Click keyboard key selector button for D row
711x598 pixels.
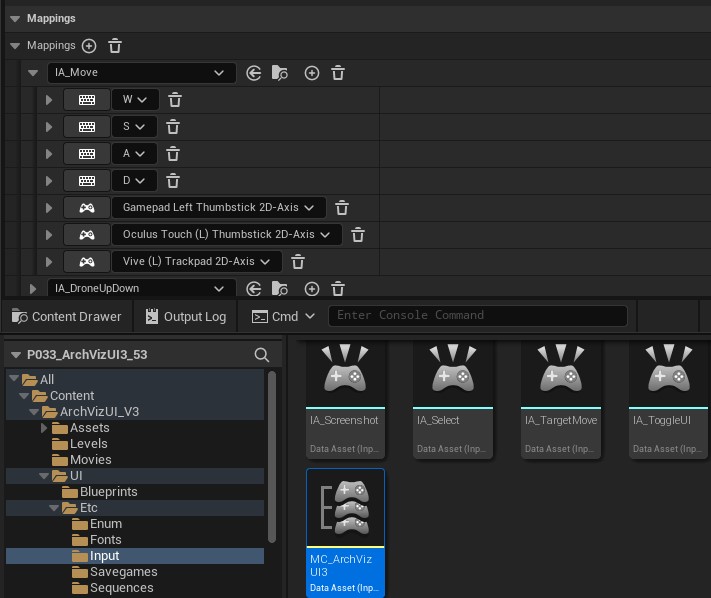click(87, 181)
